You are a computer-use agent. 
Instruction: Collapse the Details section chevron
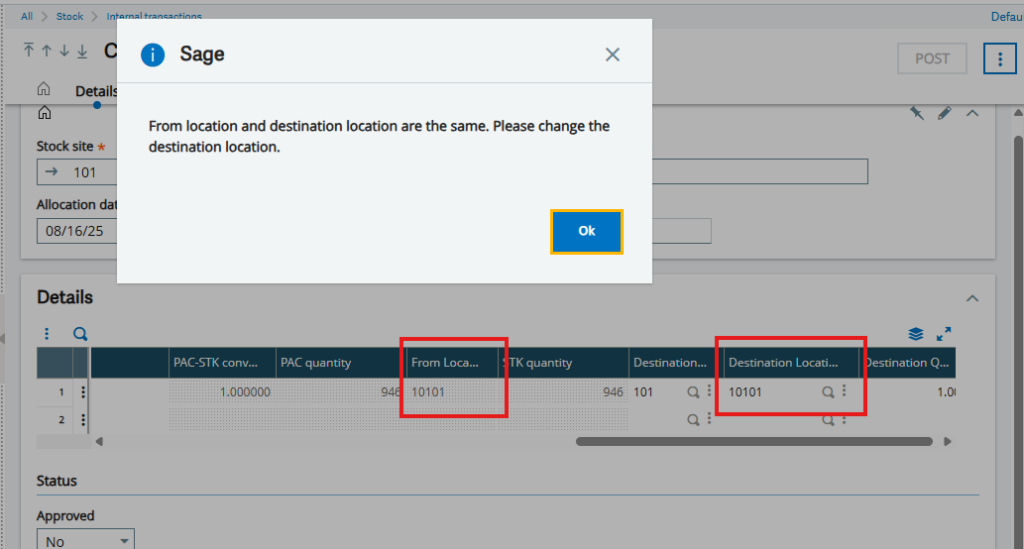tap(972, 298)
